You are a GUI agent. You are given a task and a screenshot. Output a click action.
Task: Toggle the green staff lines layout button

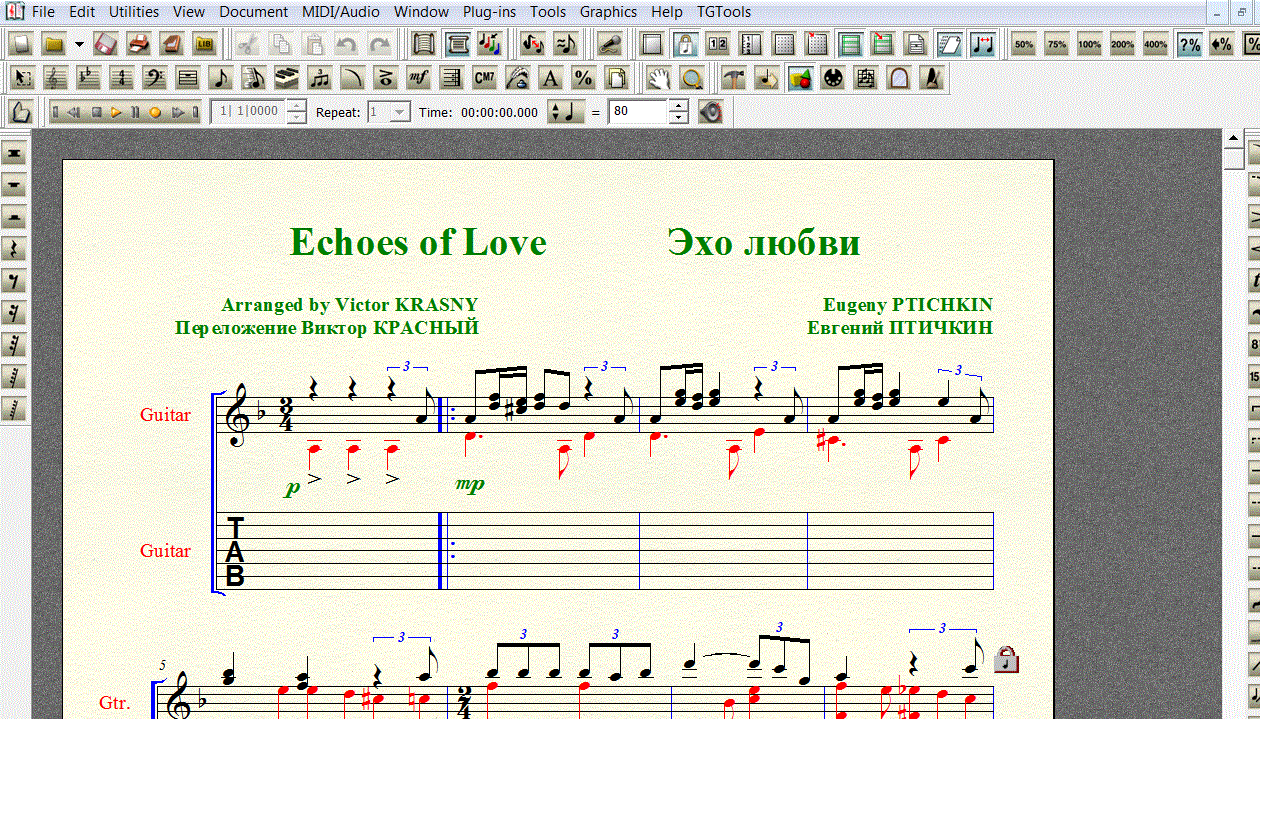[x=851, y=44]
